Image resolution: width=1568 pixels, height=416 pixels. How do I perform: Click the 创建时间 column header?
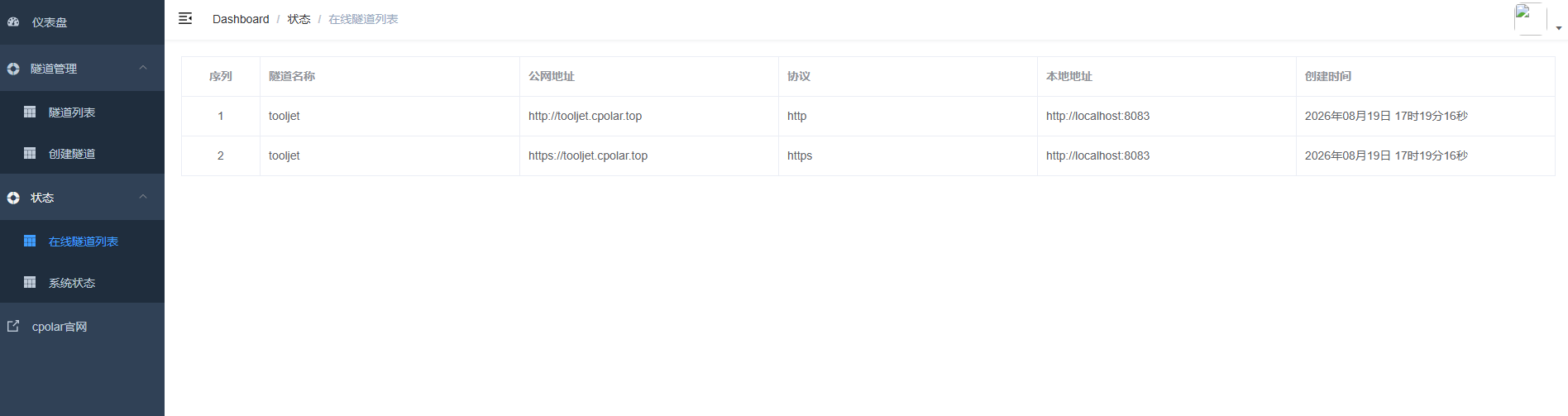click(1328, 76)
